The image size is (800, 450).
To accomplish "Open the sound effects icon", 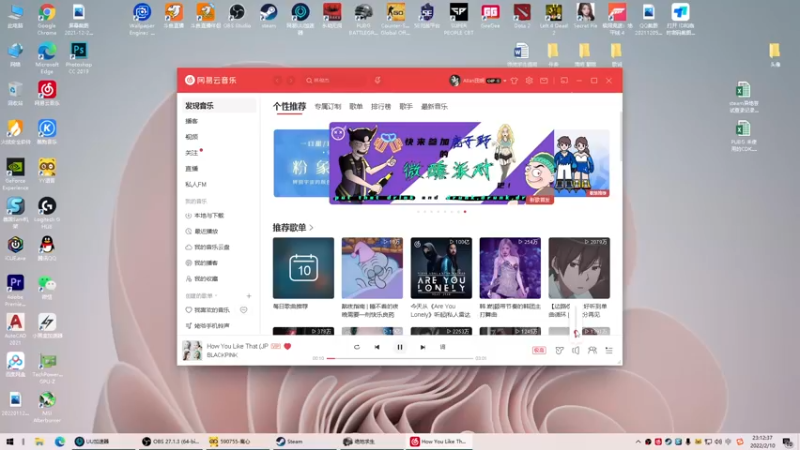I will point(560,350).
